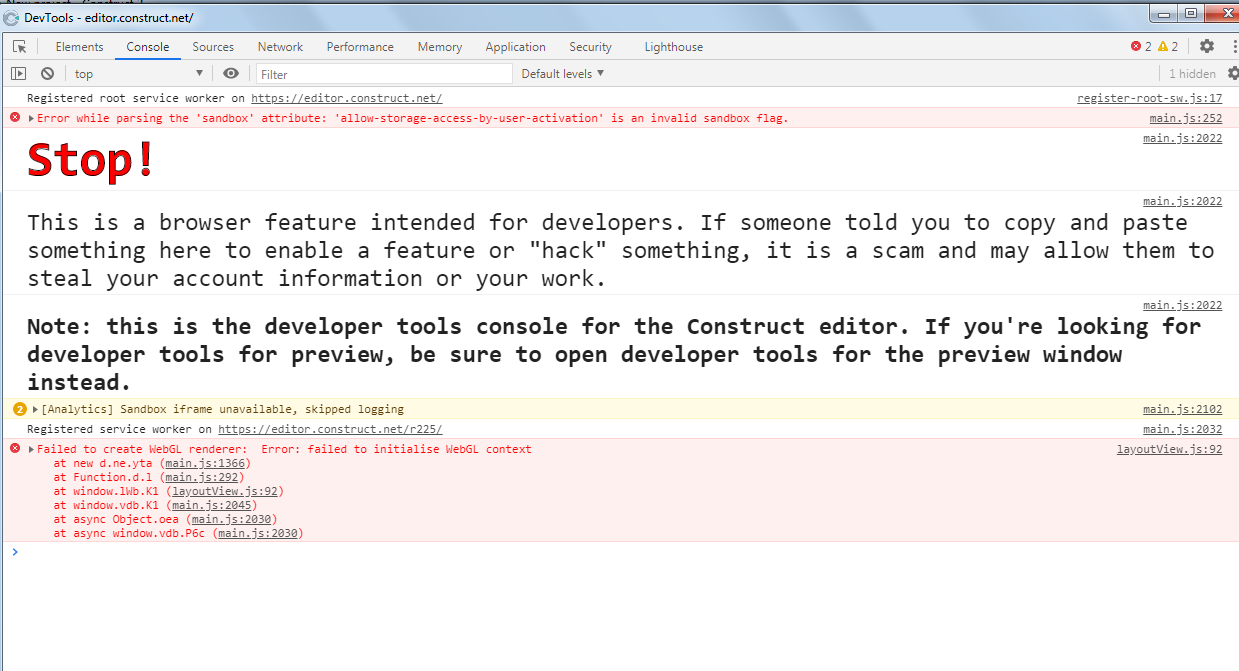Open the layoutView.js:92 source link on right
The height and width of the screenshot is (671, 1239).
[x=1169, y=450]
